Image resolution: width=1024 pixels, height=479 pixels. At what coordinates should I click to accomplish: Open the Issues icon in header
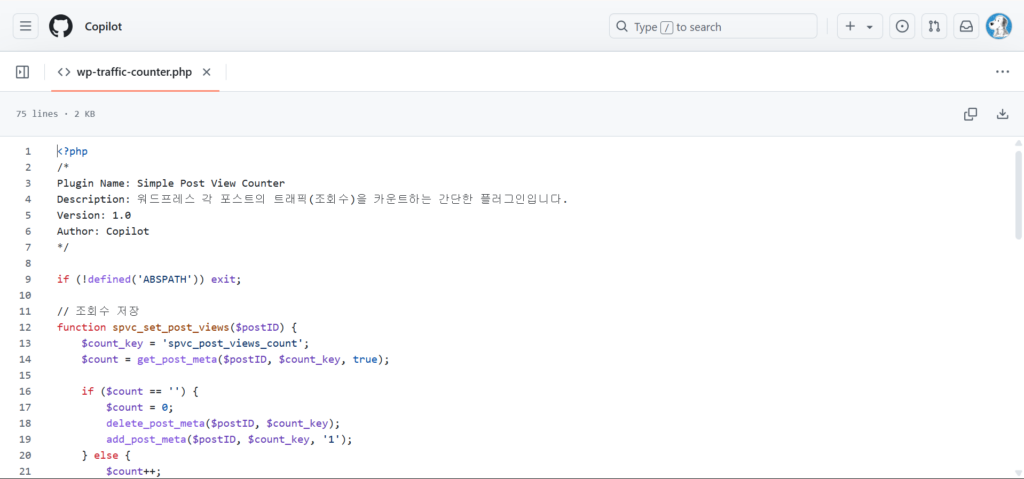pos(902,26)
